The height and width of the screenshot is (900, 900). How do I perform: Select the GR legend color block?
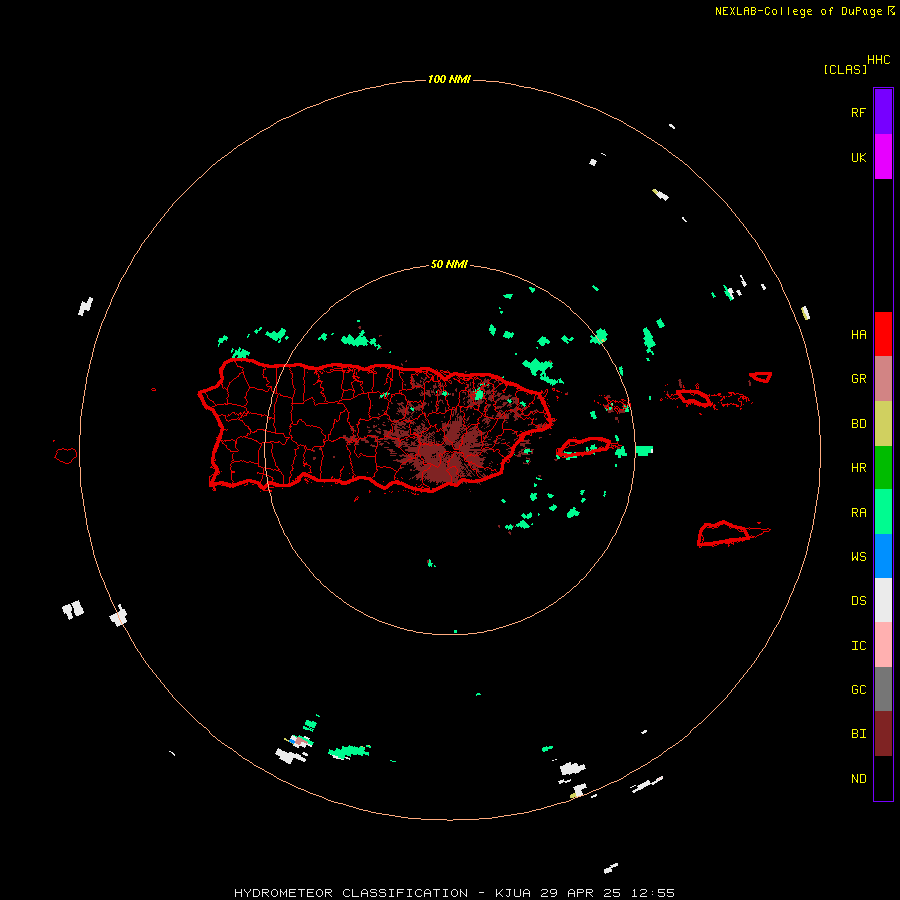[x=883, y=379]
